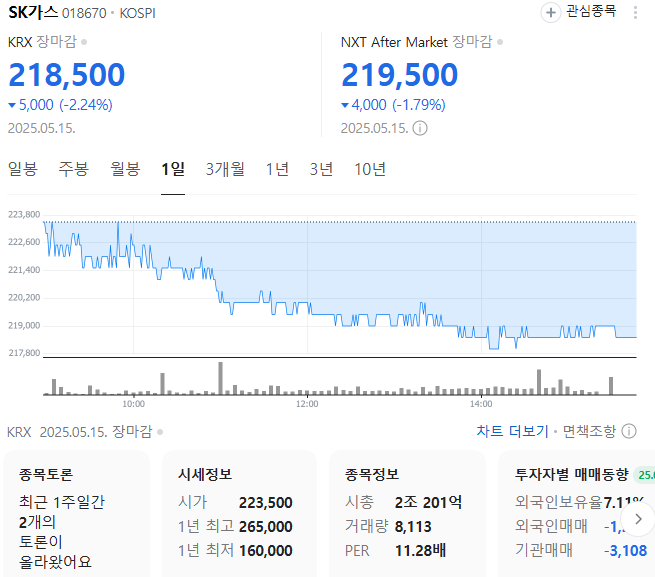Click the PER value 11.28배

click(420, 550)
